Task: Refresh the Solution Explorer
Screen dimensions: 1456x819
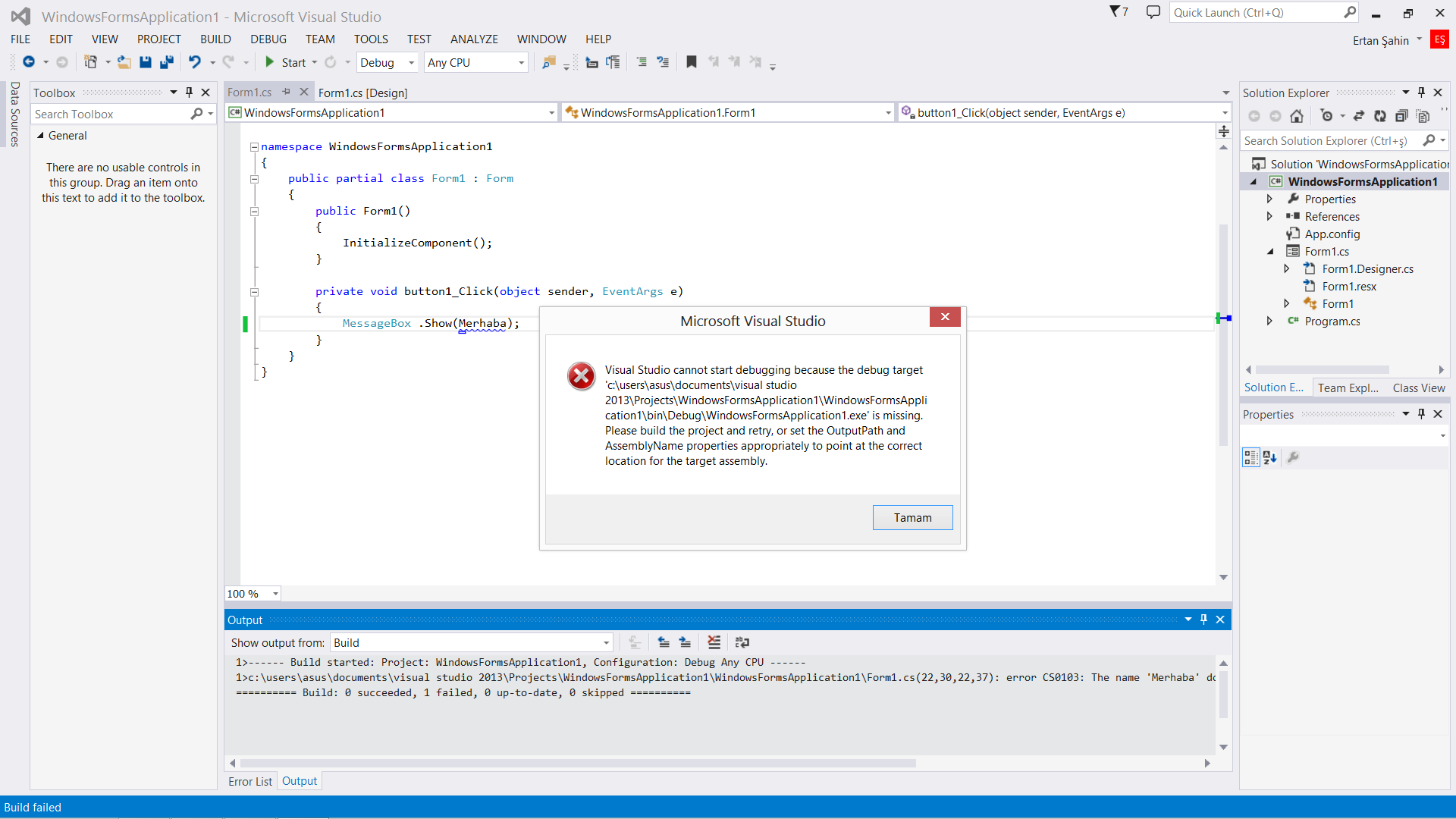Action: (x=1380, y=116)
